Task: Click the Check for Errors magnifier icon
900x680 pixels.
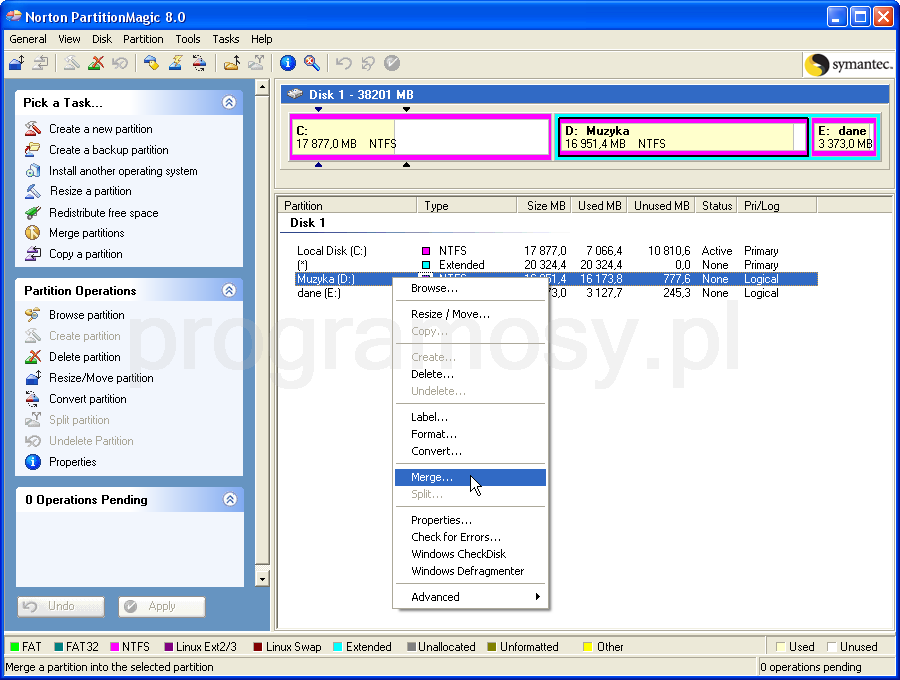Action: point(312,63)
